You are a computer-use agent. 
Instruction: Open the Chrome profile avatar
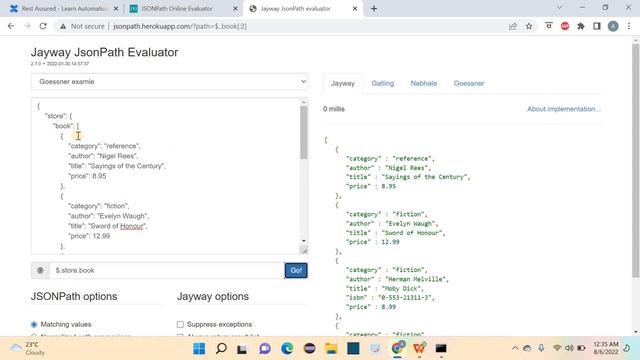point(613,26)
